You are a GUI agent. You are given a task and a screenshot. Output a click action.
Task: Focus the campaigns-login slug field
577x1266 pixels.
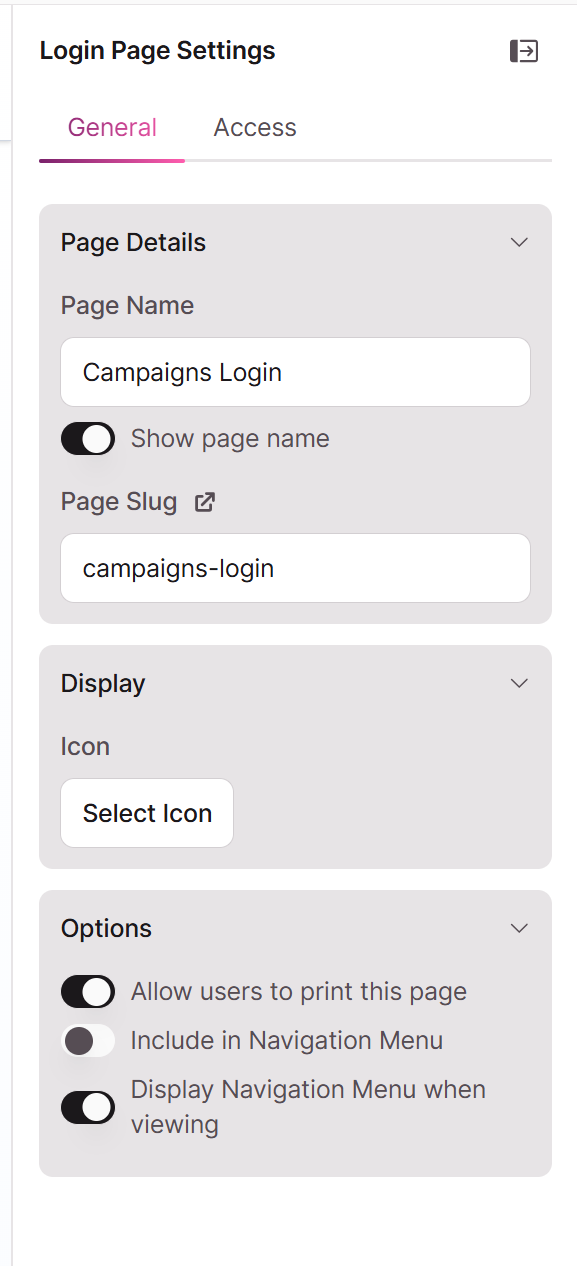click(x=295, y=568)
